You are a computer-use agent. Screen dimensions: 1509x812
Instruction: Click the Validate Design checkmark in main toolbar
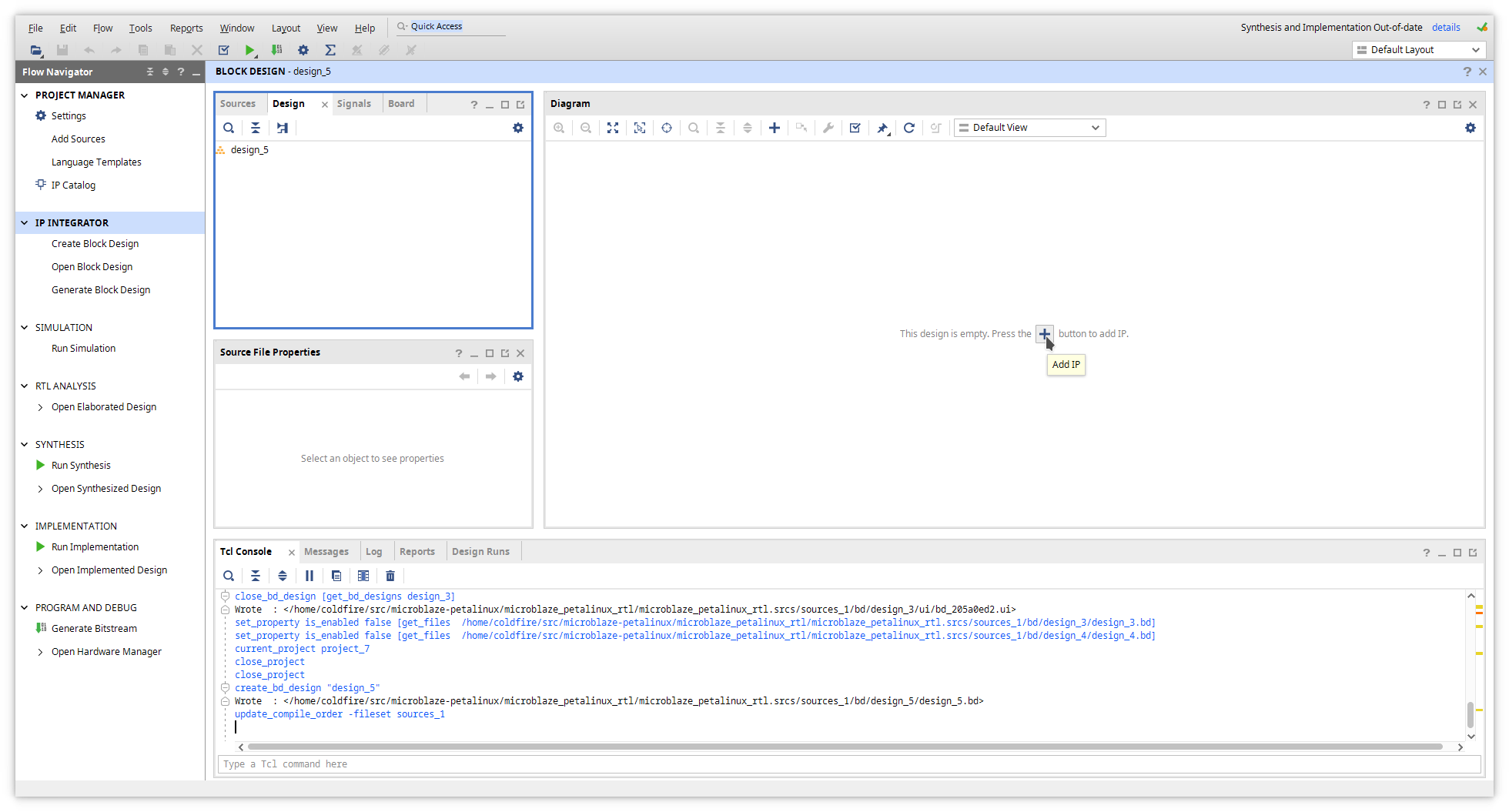224,50
